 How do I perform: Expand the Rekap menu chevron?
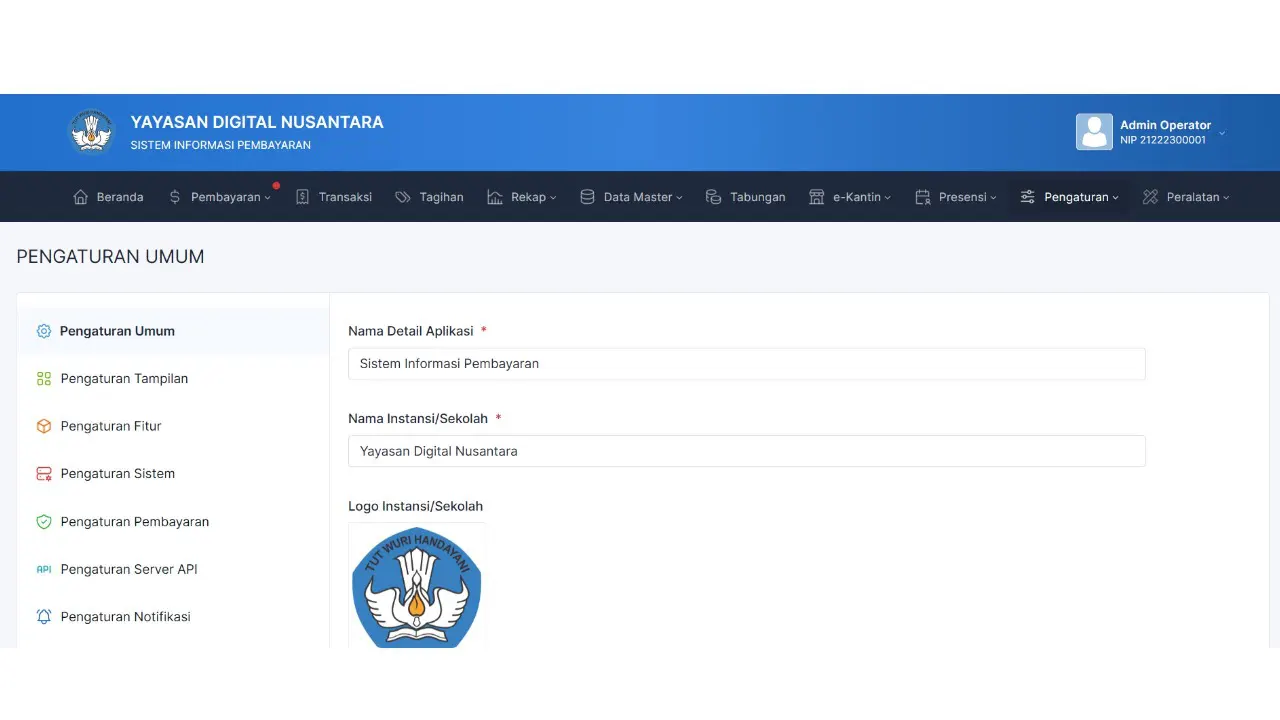tap(553, 198)
